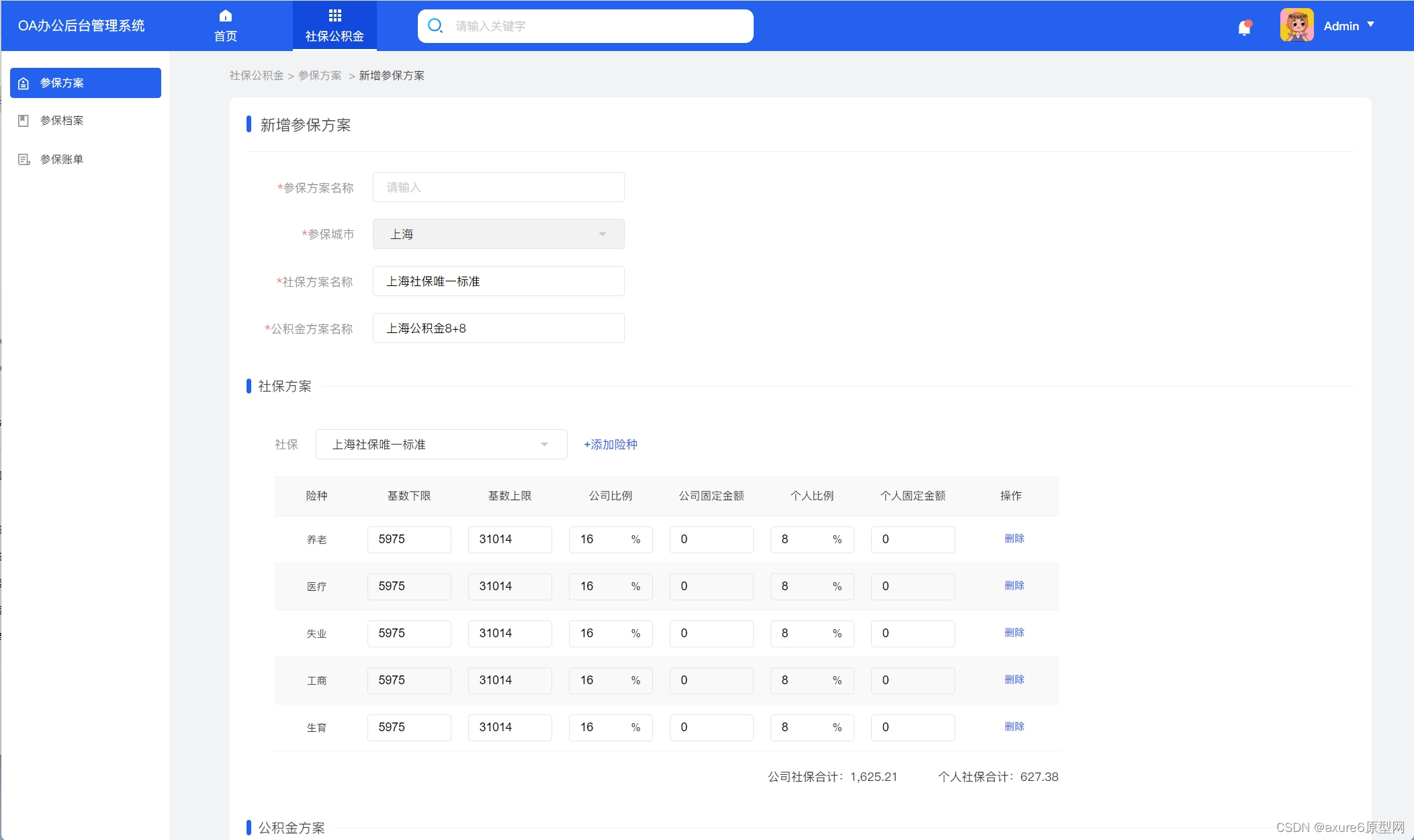Click the 参保方案名称 input field
The height and width of the screenshot is (840, 1414).
(x=498, y=187)
